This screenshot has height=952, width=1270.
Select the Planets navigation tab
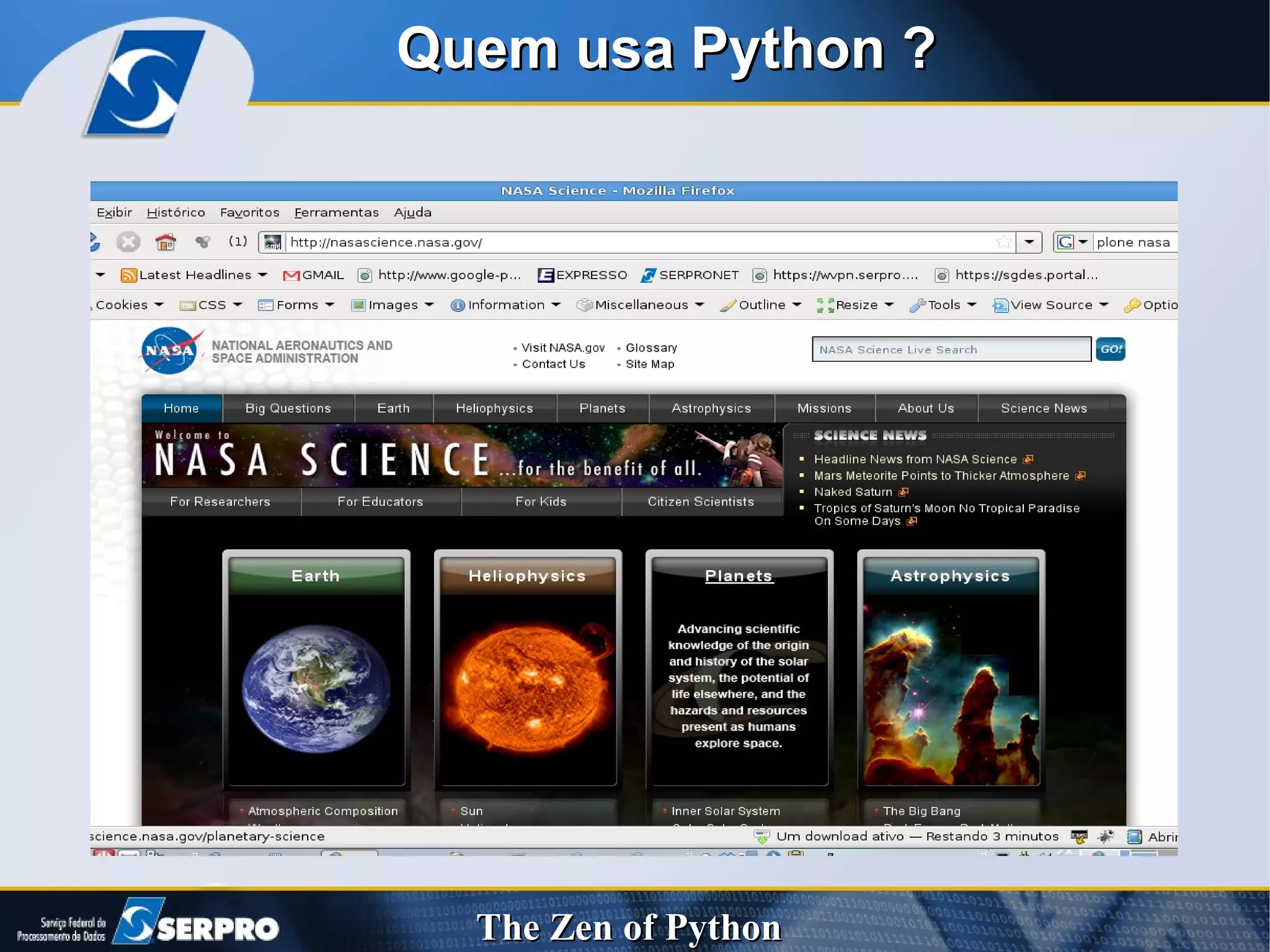click(x=603, y=409)
